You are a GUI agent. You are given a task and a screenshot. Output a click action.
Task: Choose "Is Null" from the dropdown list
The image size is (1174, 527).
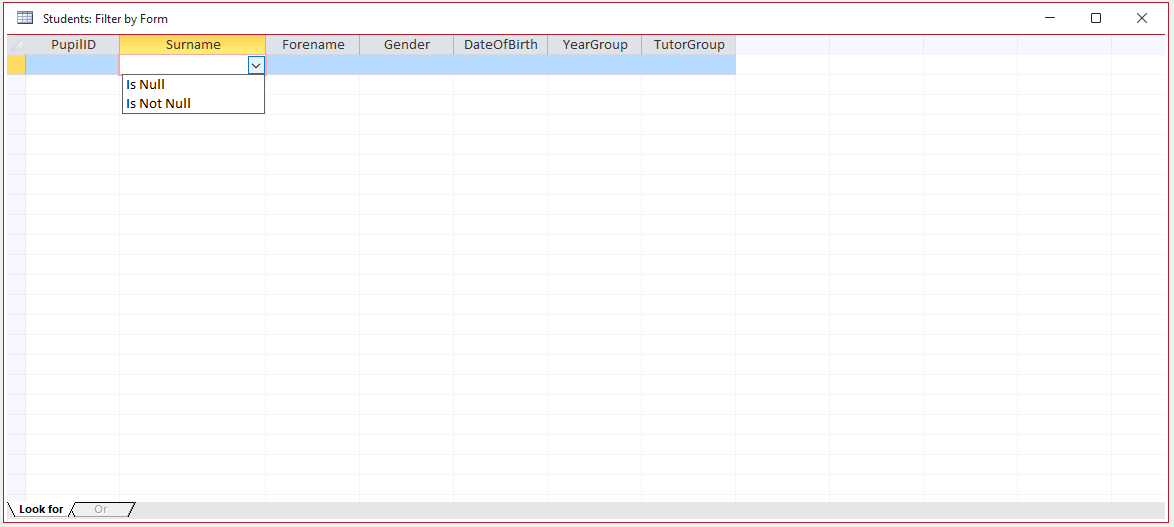tap(193, 85)
